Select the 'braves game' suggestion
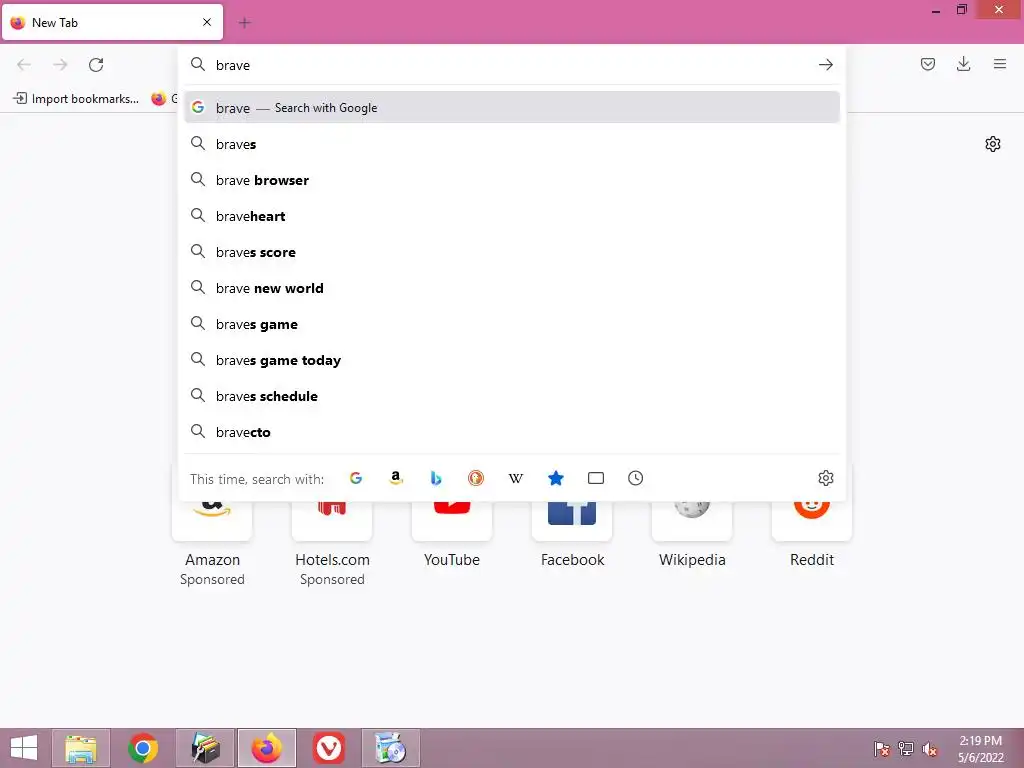 [512, 324]
